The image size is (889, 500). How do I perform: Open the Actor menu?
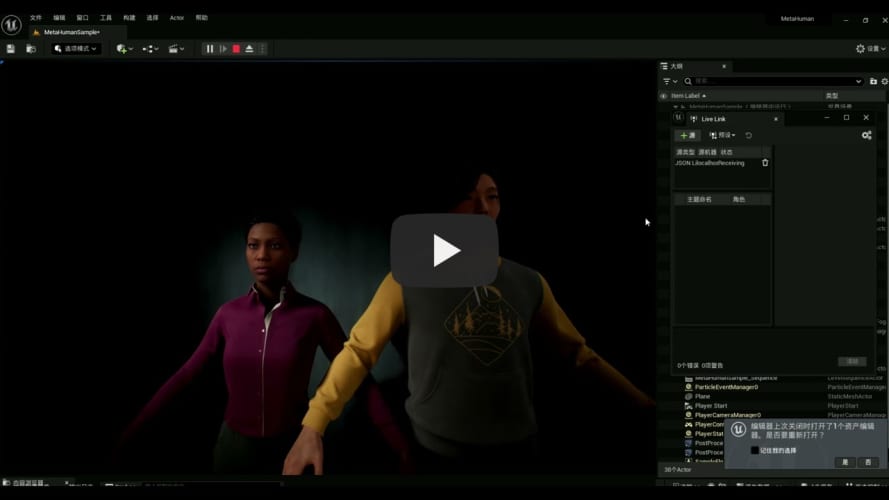coord(177,18)
